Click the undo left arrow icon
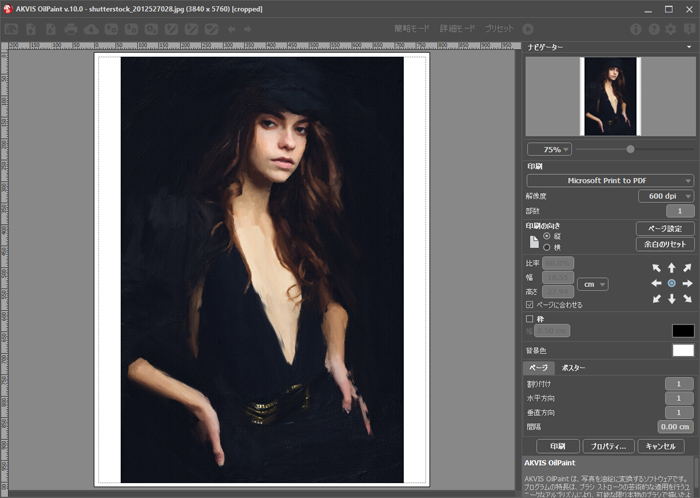 [231, 29]
